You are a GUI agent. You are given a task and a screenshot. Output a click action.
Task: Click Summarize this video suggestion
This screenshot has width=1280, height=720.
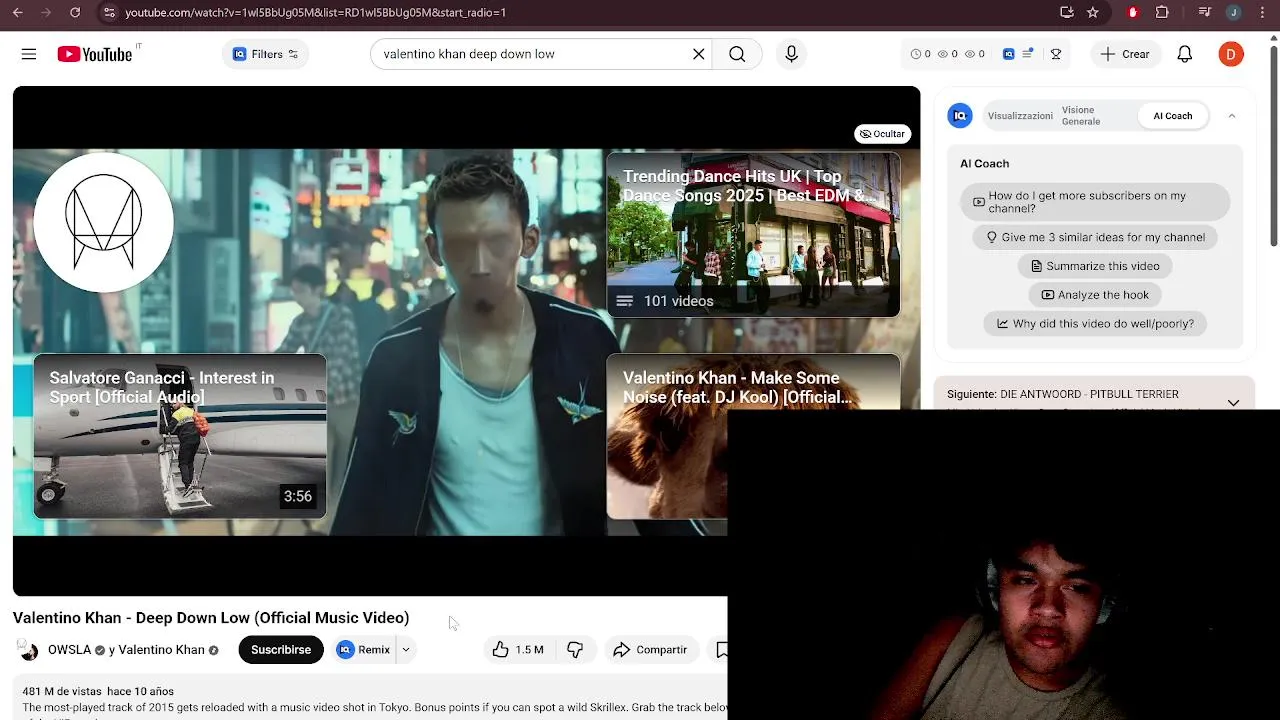(x=1095, y=266)
